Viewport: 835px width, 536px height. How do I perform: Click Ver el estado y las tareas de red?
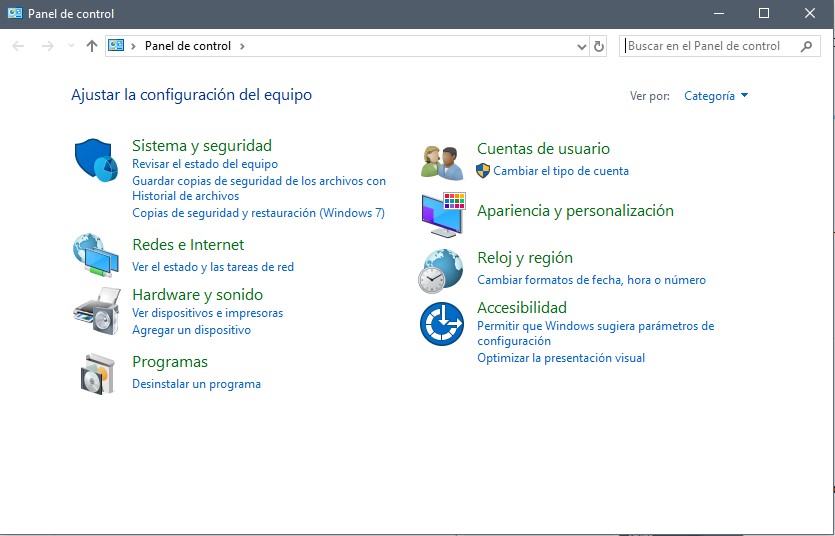coord(213,267)
